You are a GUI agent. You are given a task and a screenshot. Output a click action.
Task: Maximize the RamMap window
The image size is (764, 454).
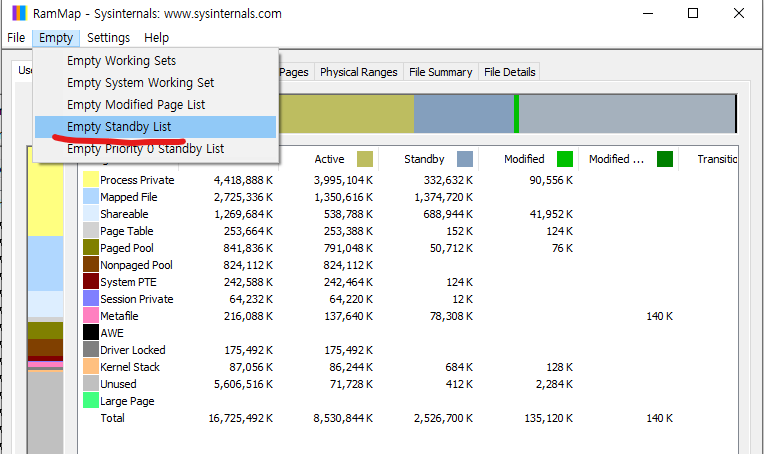(x=693, y=14)
